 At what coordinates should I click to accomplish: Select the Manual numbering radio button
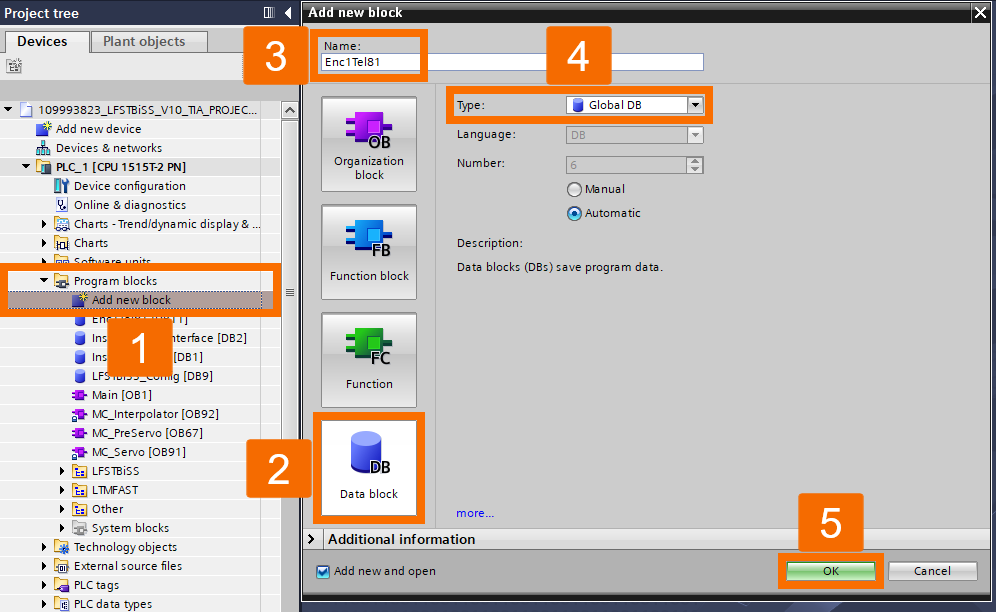click(574, 189)
